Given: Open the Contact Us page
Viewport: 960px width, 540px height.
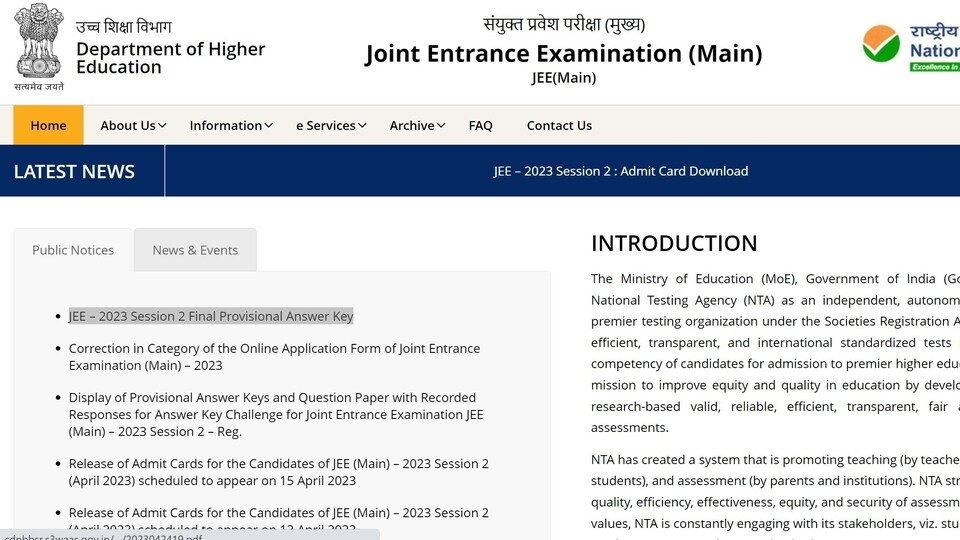Looking at the screenshot, I should 559,126.
